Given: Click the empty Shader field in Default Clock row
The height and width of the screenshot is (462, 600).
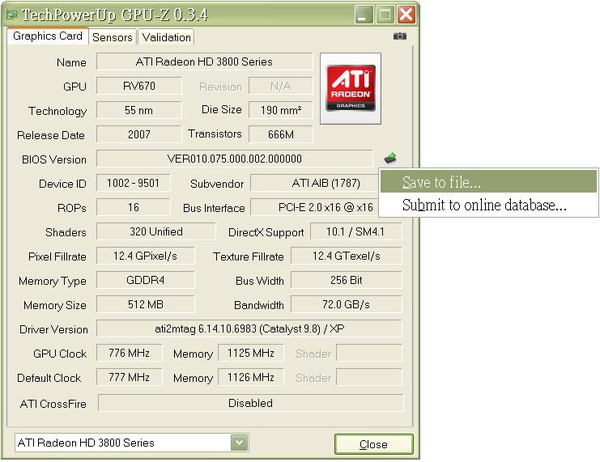Looking at the screenshot, I should 369,377.
